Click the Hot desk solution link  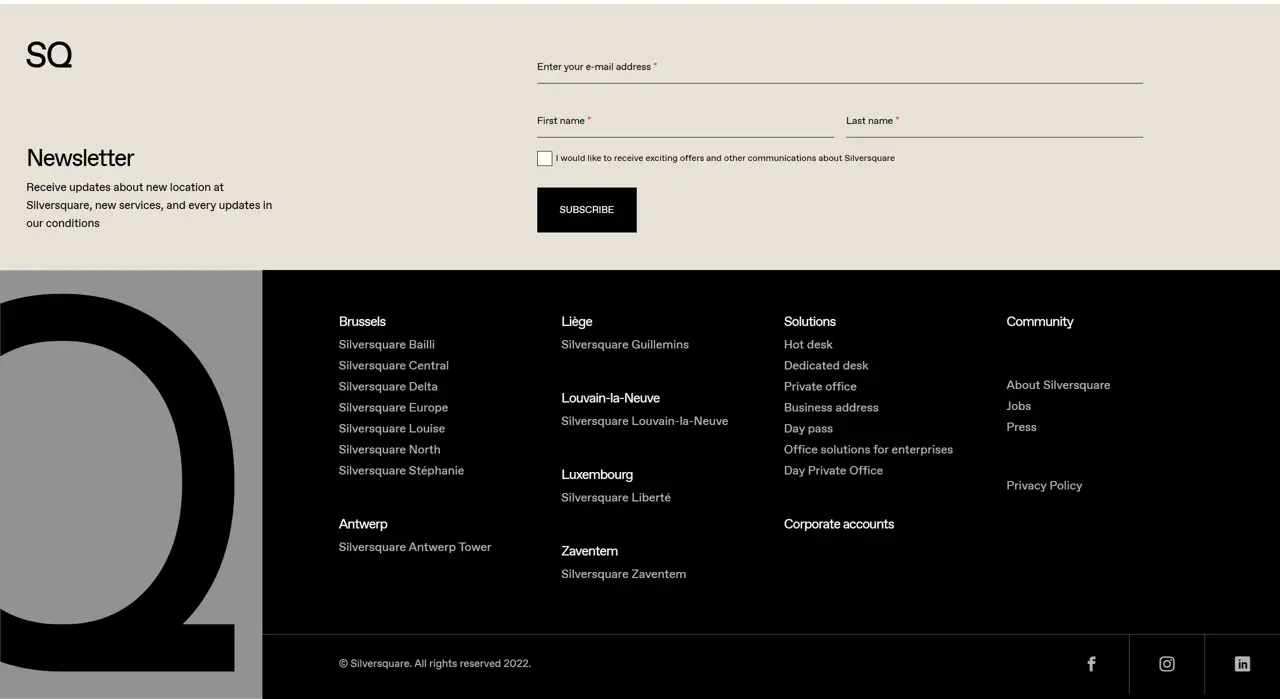[x=807, y=344]
